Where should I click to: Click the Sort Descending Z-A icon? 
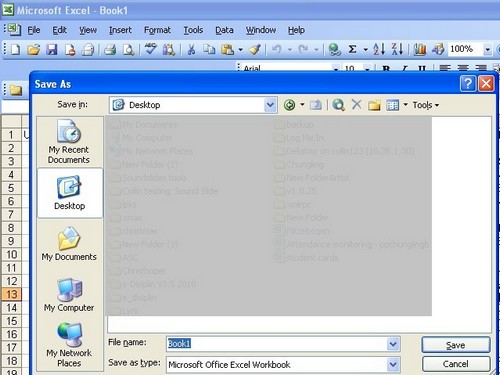coord(397,49)
